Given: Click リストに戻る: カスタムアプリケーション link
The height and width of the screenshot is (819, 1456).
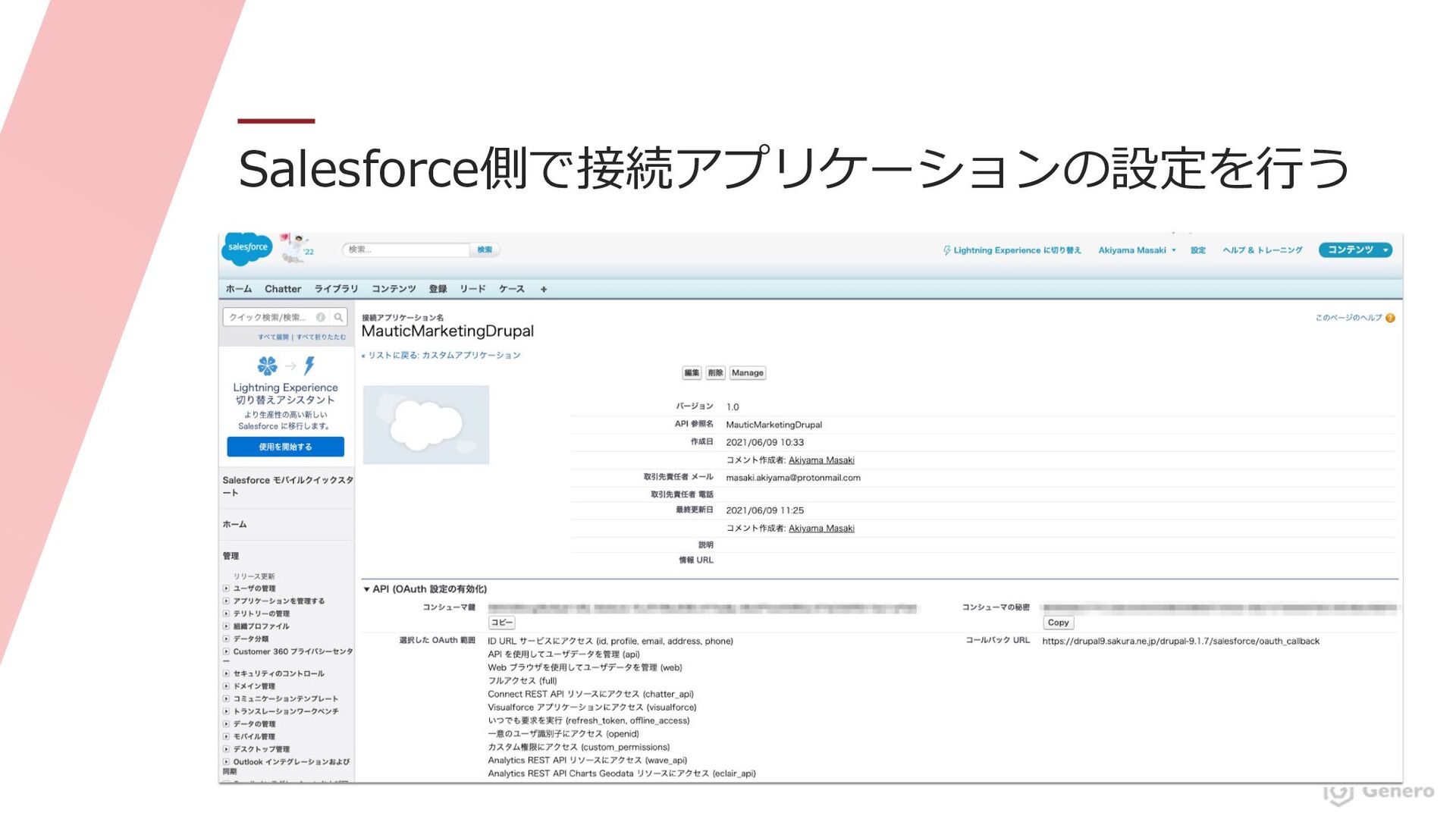Looking at the screenshot, I should pos(444,356).
